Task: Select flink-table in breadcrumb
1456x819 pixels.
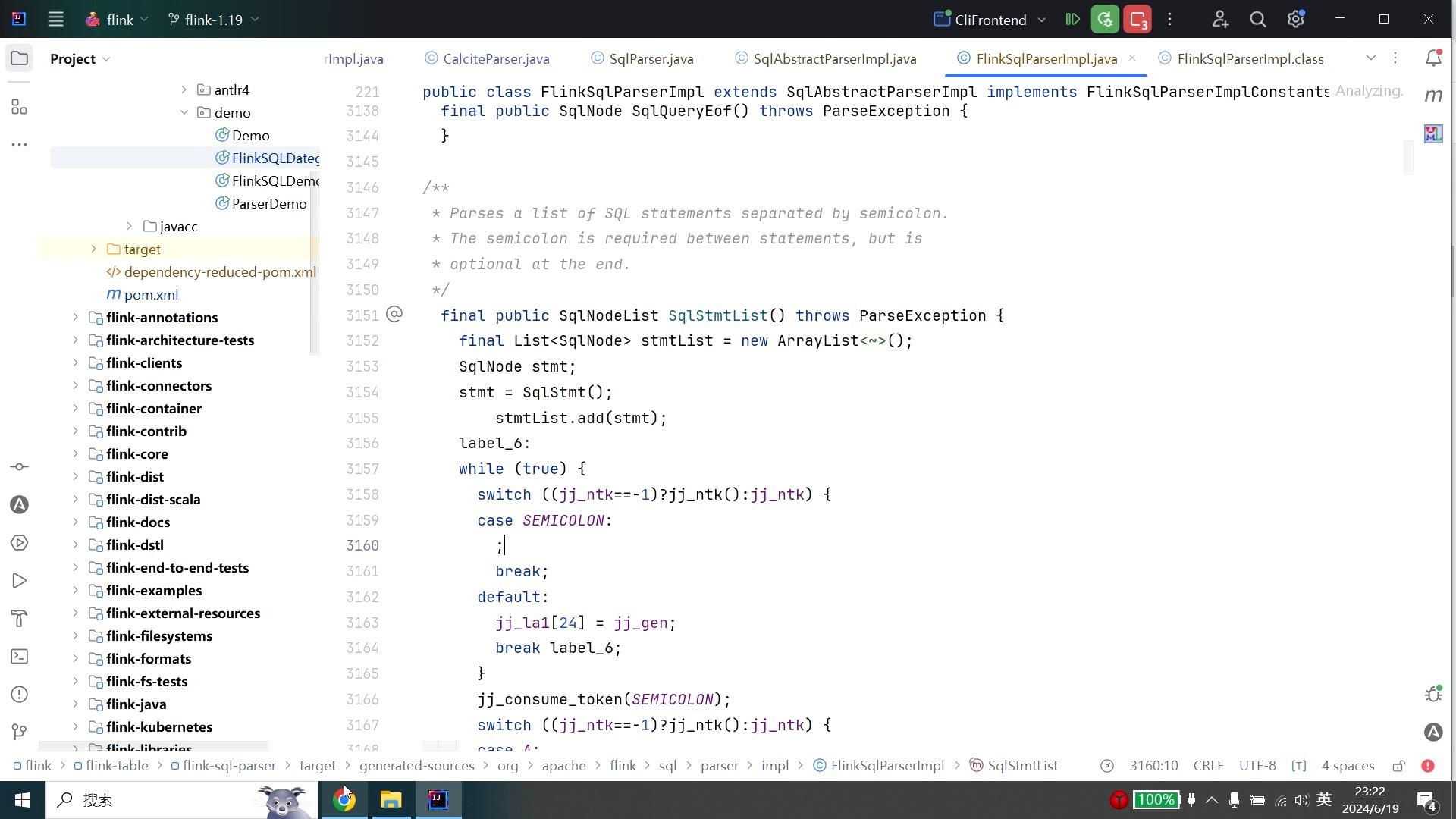Action: (x=111, y=766)
